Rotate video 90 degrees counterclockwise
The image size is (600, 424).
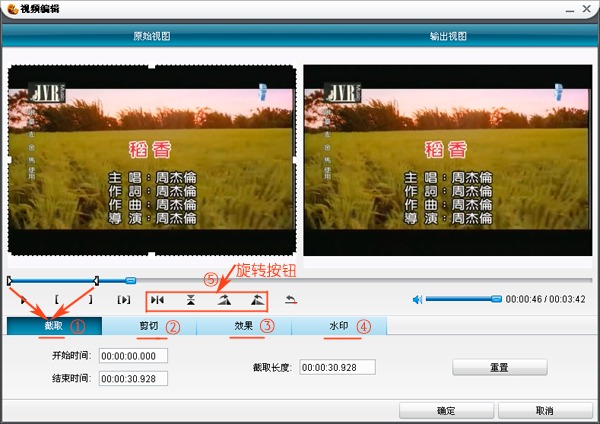tap(258, 300)
